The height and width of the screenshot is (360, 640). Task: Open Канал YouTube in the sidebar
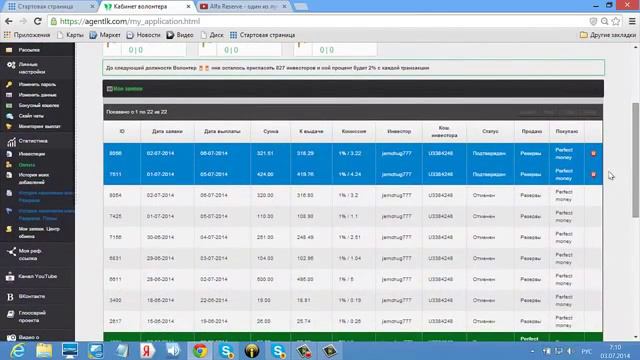click(37, 276)
